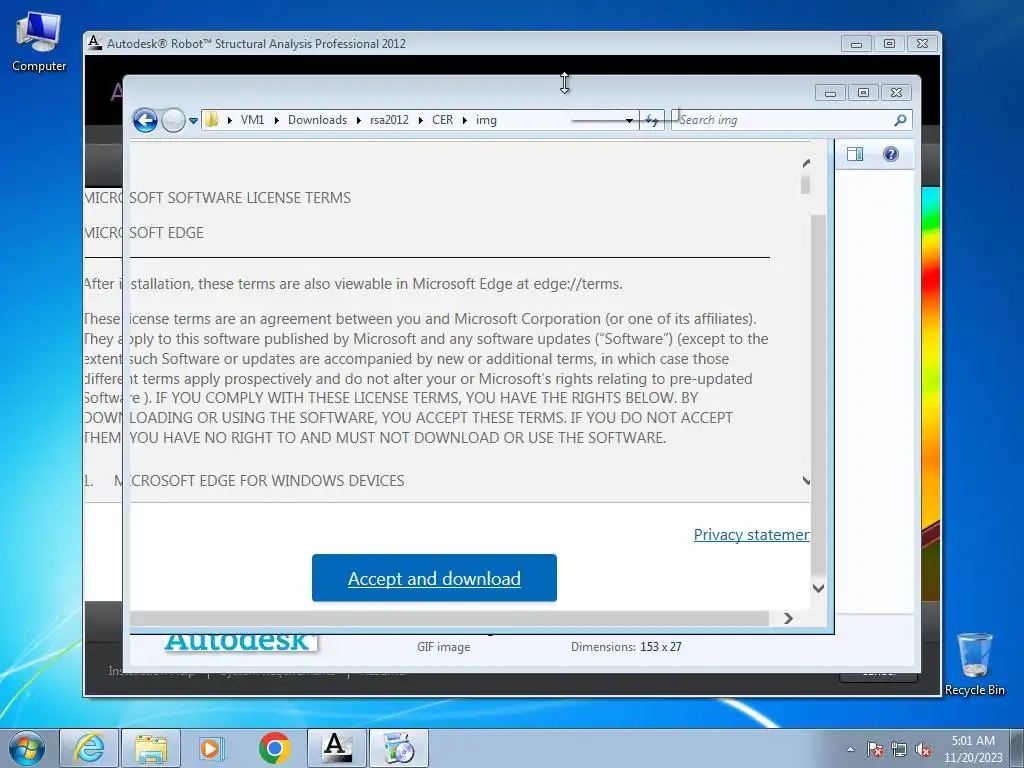
Task: Maximize the Autodesk Robot installer window
Action: [x=889, y=44]
